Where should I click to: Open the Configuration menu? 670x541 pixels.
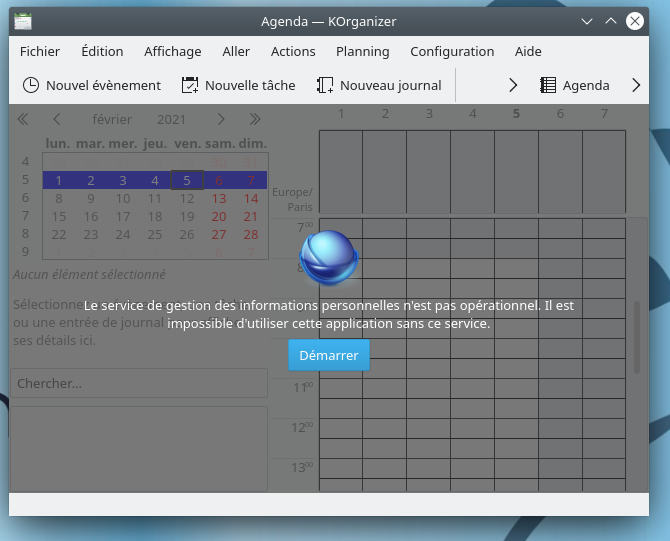point(452,51)
